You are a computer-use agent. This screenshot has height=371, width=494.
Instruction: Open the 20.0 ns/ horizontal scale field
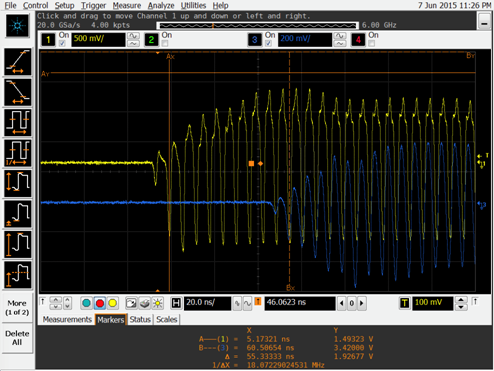point(207,303)
